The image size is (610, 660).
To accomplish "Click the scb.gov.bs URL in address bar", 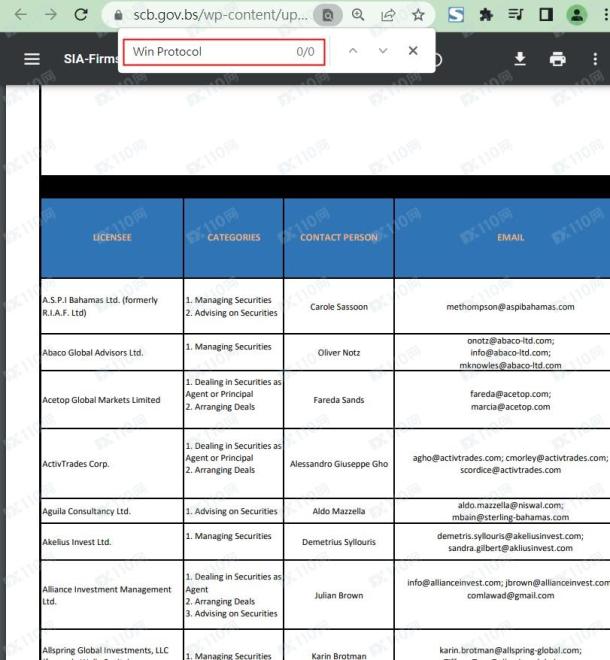I will pos(220,15).
